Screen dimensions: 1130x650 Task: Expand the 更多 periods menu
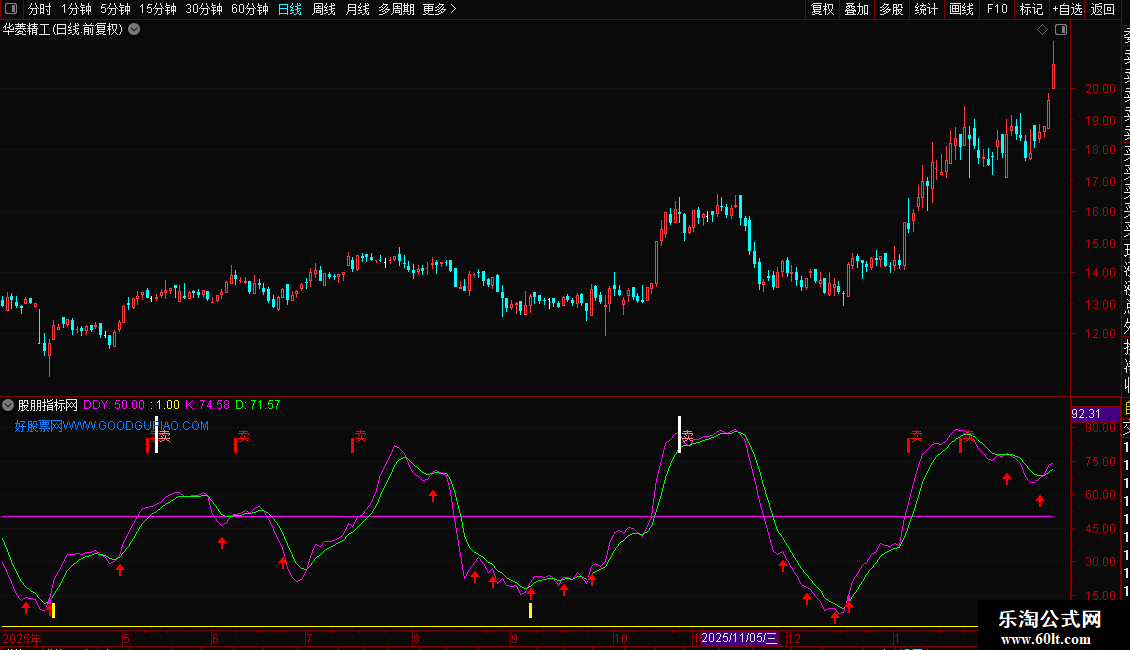click(440, 9)
